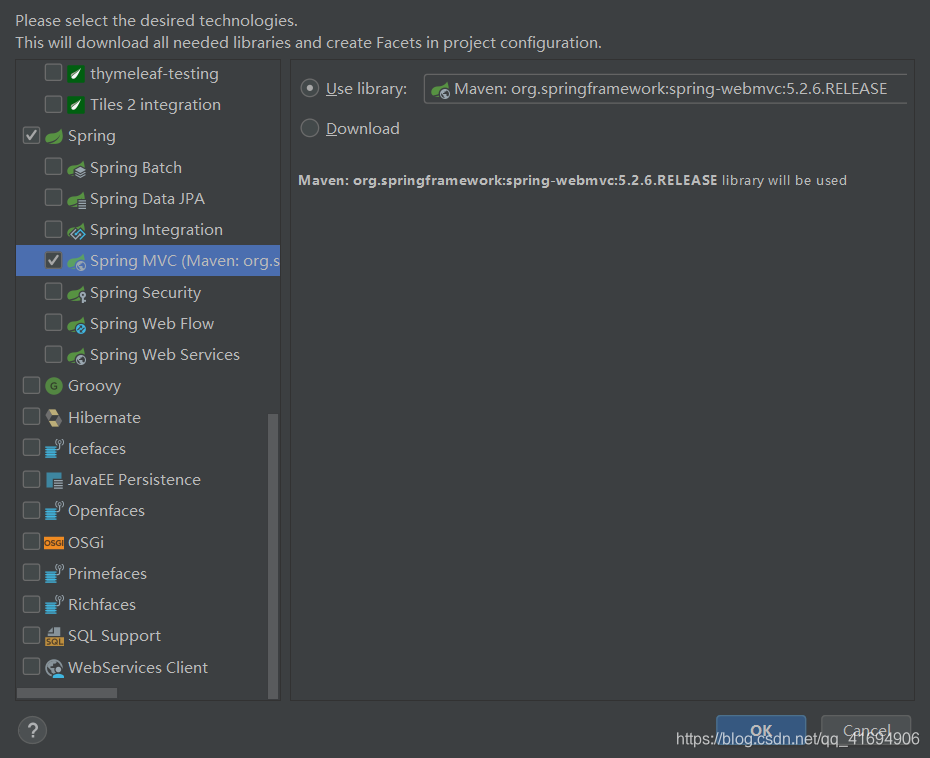Click the Richfaces icon

[x=54, y=604]
